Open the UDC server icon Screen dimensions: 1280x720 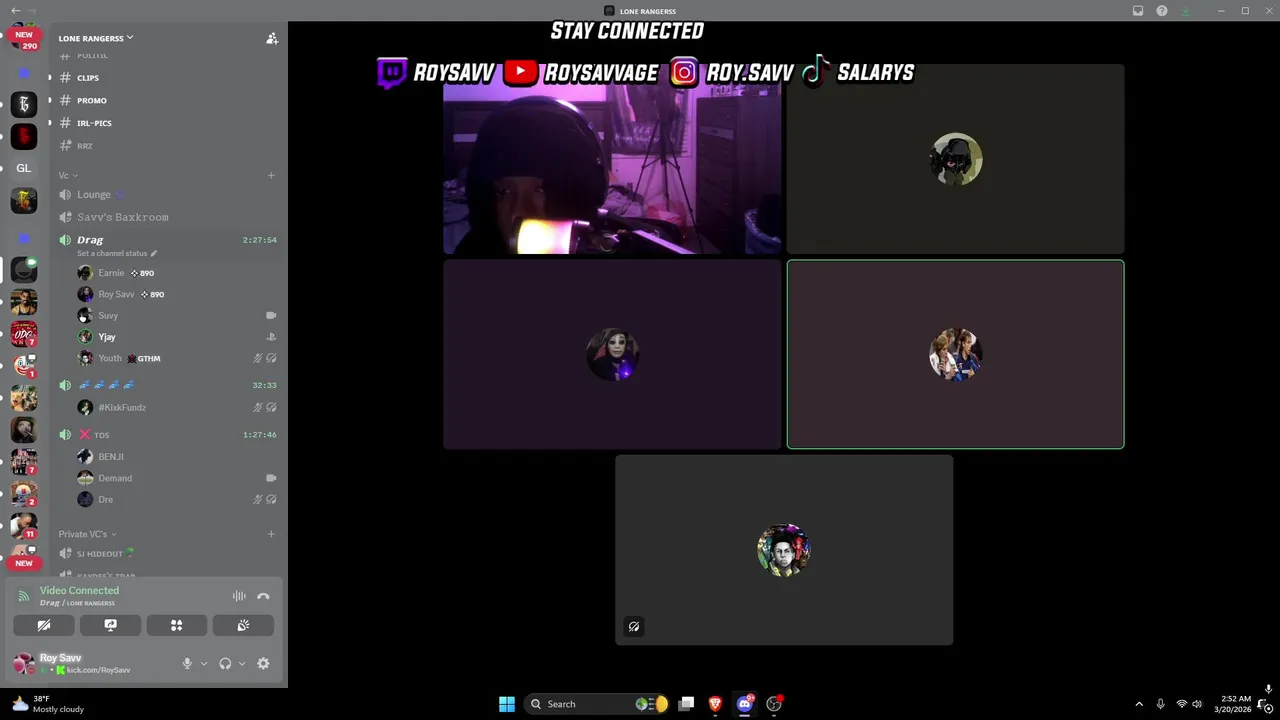click(24, 333)
